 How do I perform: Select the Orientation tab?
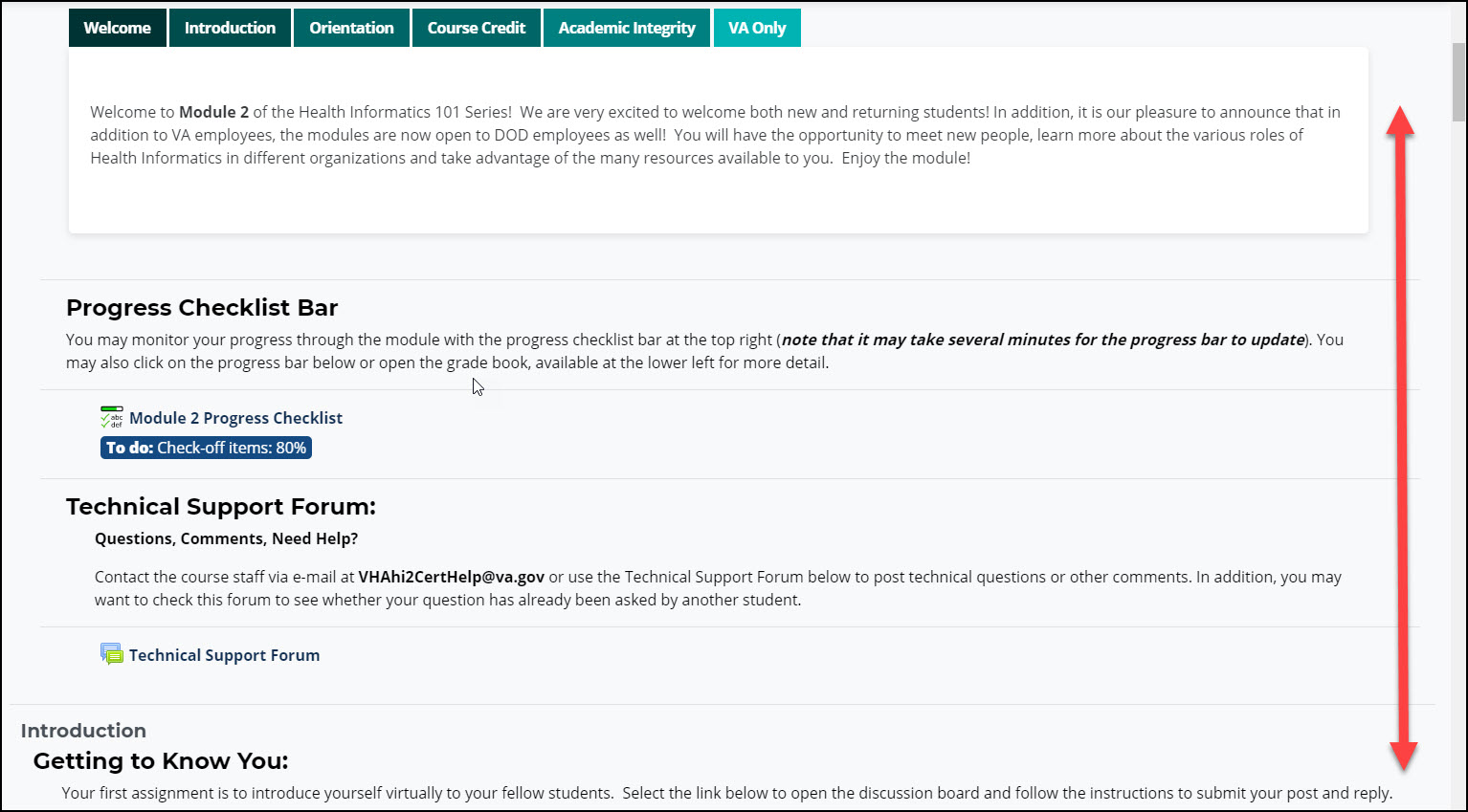point(351,28)
